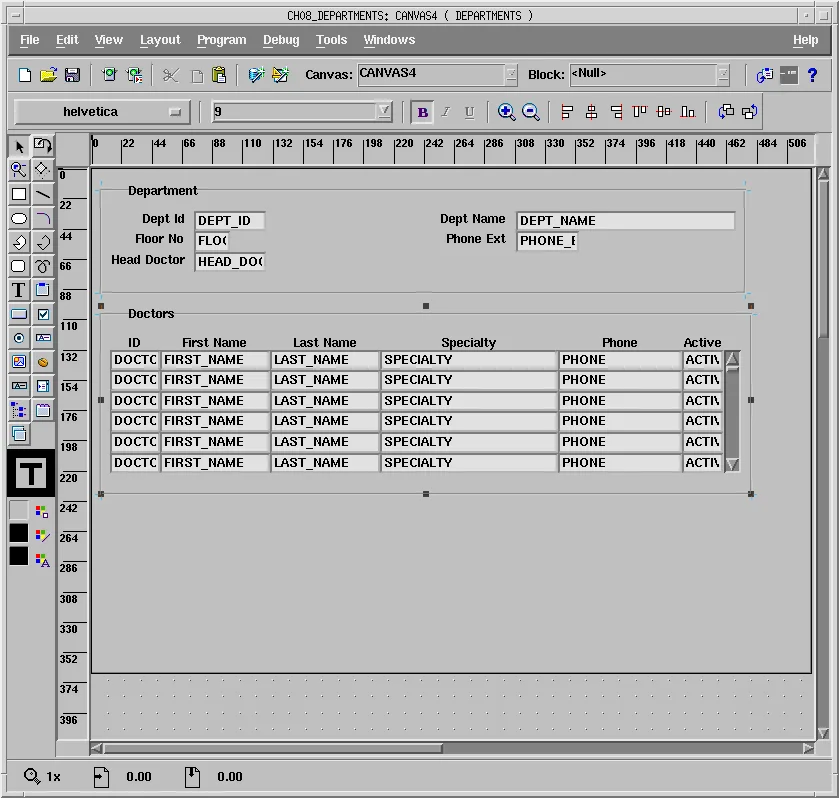The height and width of the screenshot is (798, 839).
Task: Open the Fill Color picker
Action: (x=42, y=511)
